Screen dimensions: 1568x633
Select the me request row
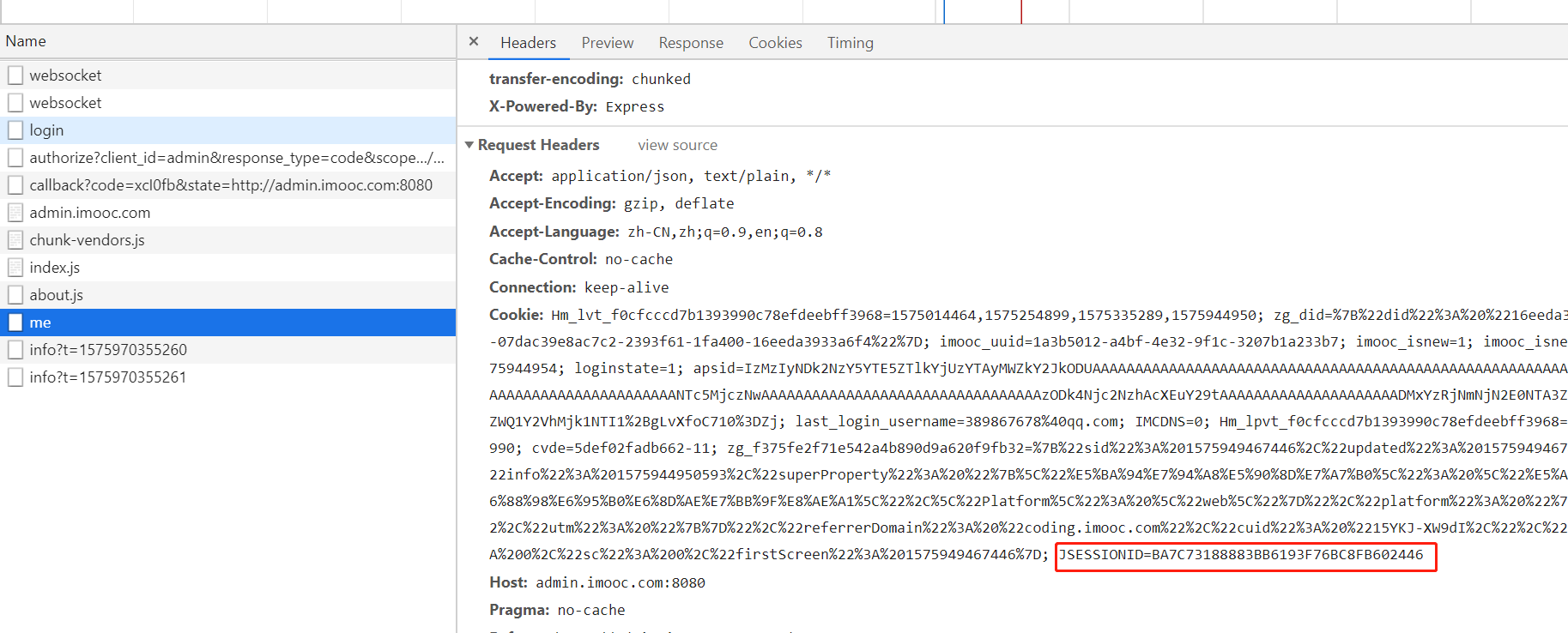pyautogui.click(x=227, y=323)
